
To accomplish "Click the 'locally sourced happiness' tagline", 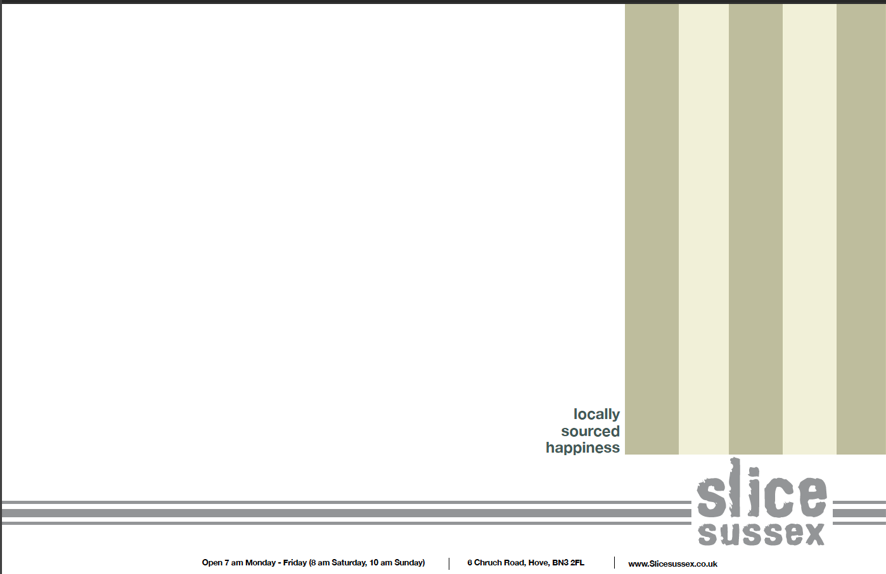I will [583, 431].
